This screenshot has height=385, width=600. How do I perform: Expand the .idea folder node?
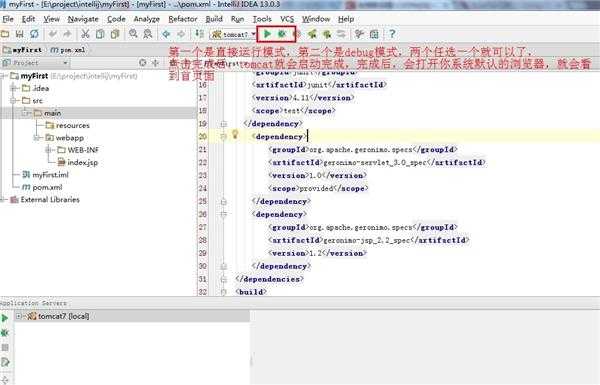coord(14,88)
